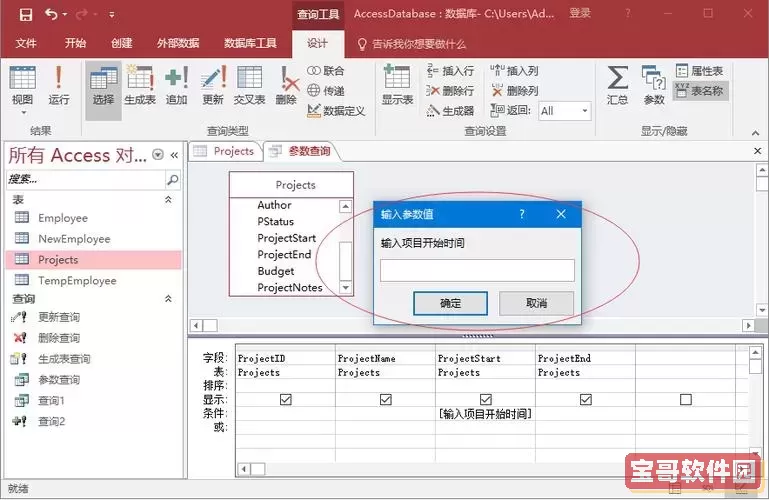
Task: Collapse the Tables (表) group
Action: coord(168,200)
